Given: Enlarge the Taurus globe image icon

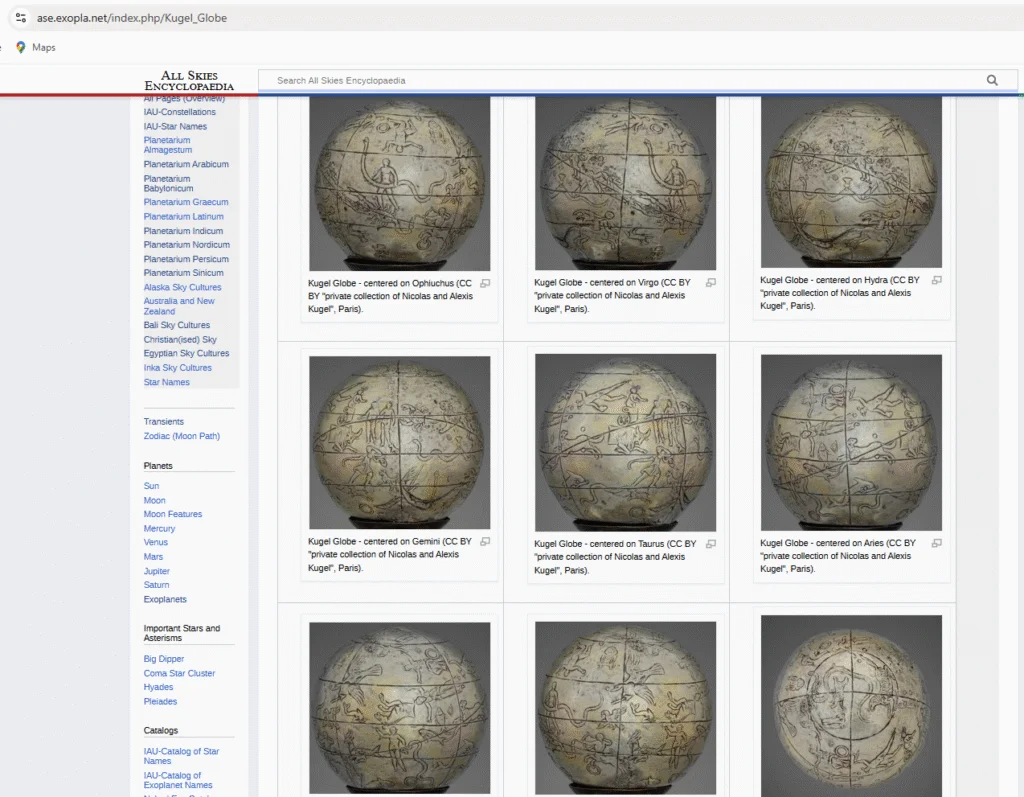Looking at the screenshot, I should click(711, 544).
